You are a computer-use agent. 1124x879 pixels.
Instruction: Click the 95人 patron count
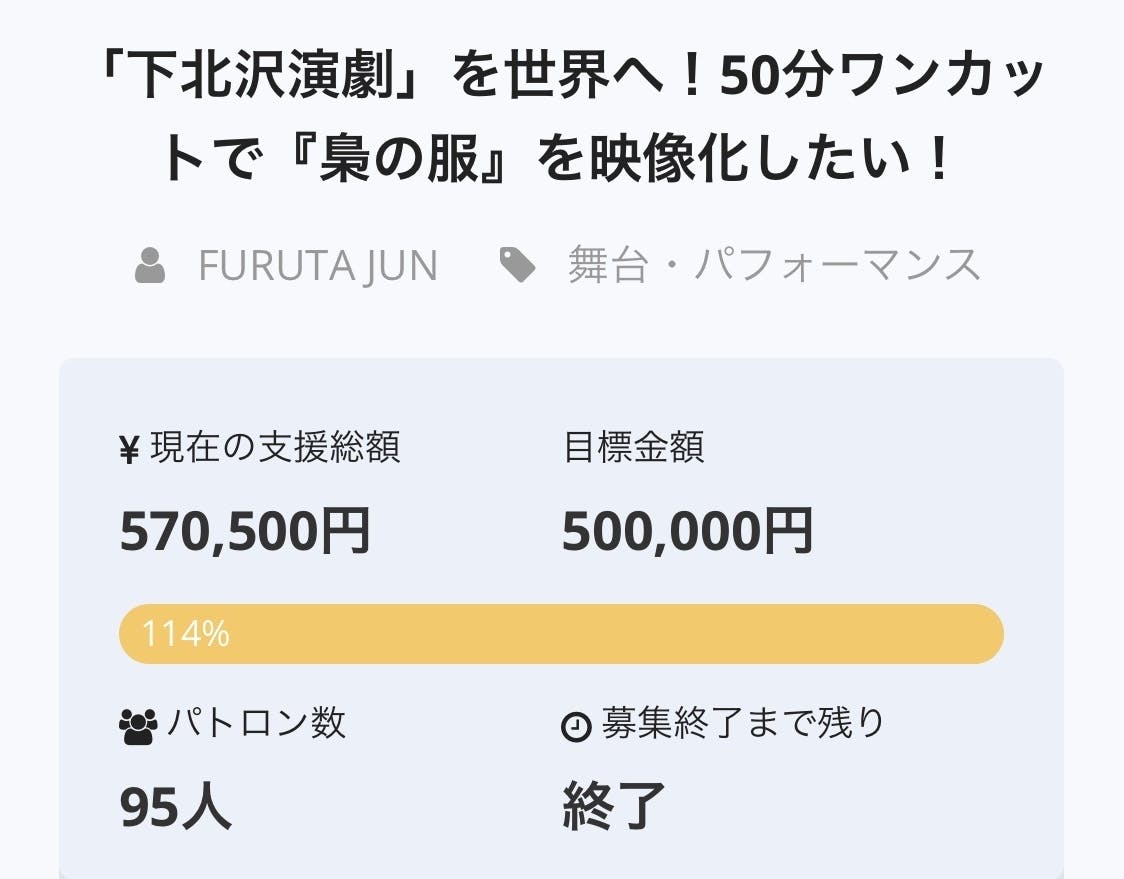(176, 806)
